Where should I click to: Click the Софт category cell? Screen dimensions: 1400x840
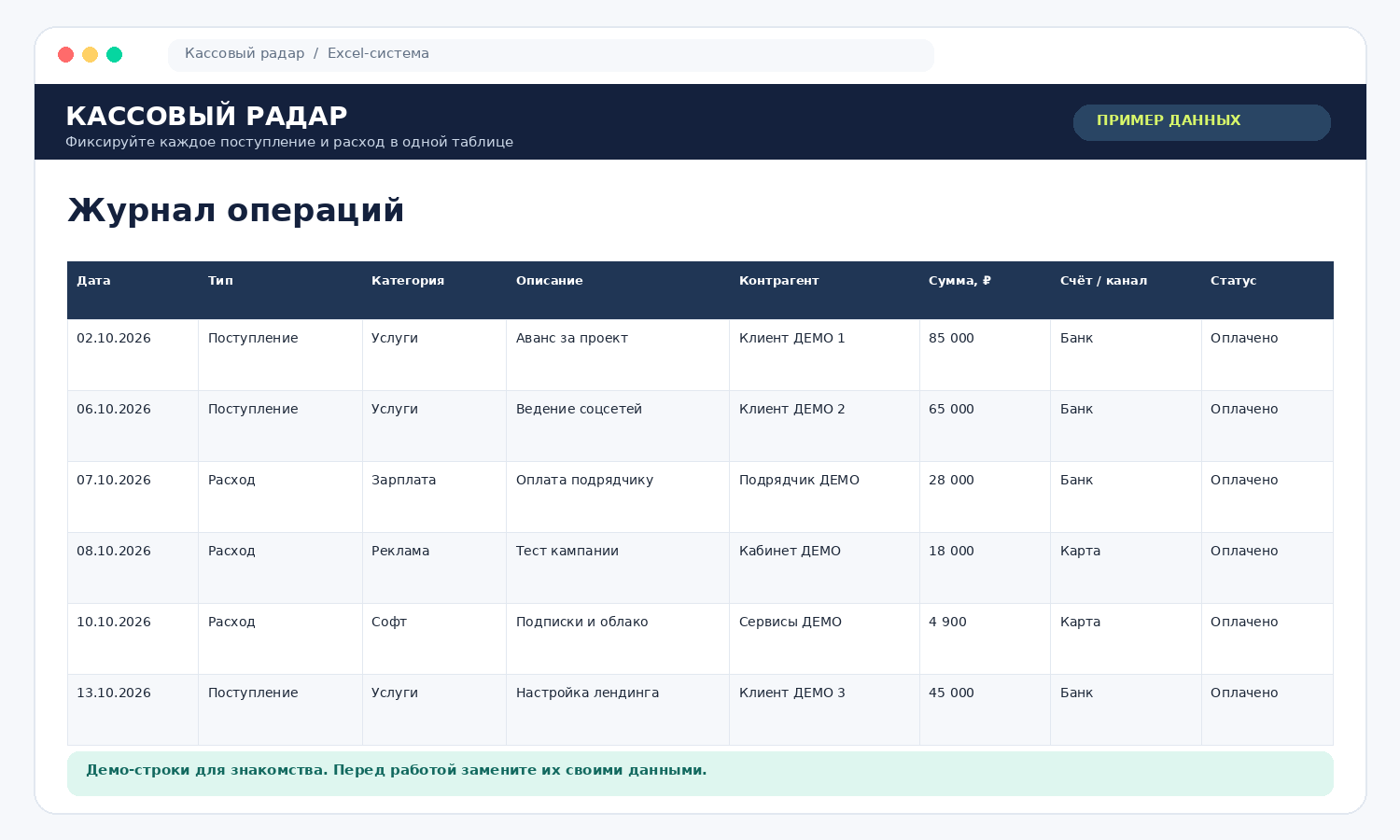(434, 638)
